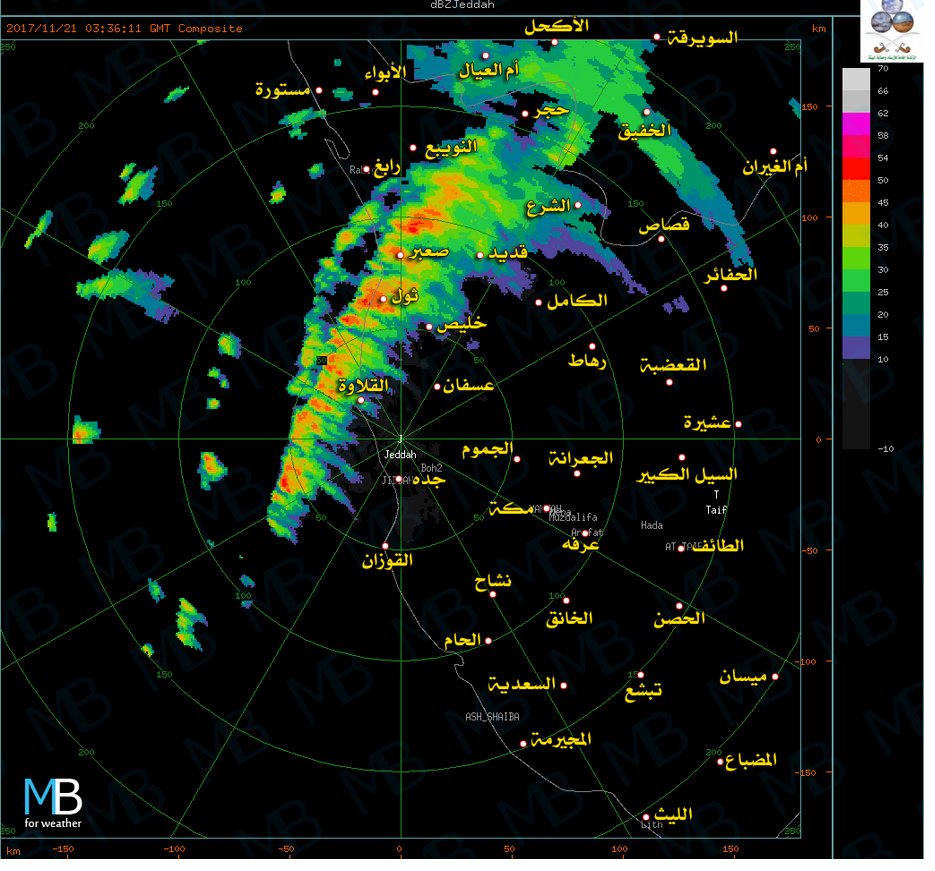Click the 'dBZJeddah' title text
This screenshot has width=935, height=871.
(x=462, y=5)
